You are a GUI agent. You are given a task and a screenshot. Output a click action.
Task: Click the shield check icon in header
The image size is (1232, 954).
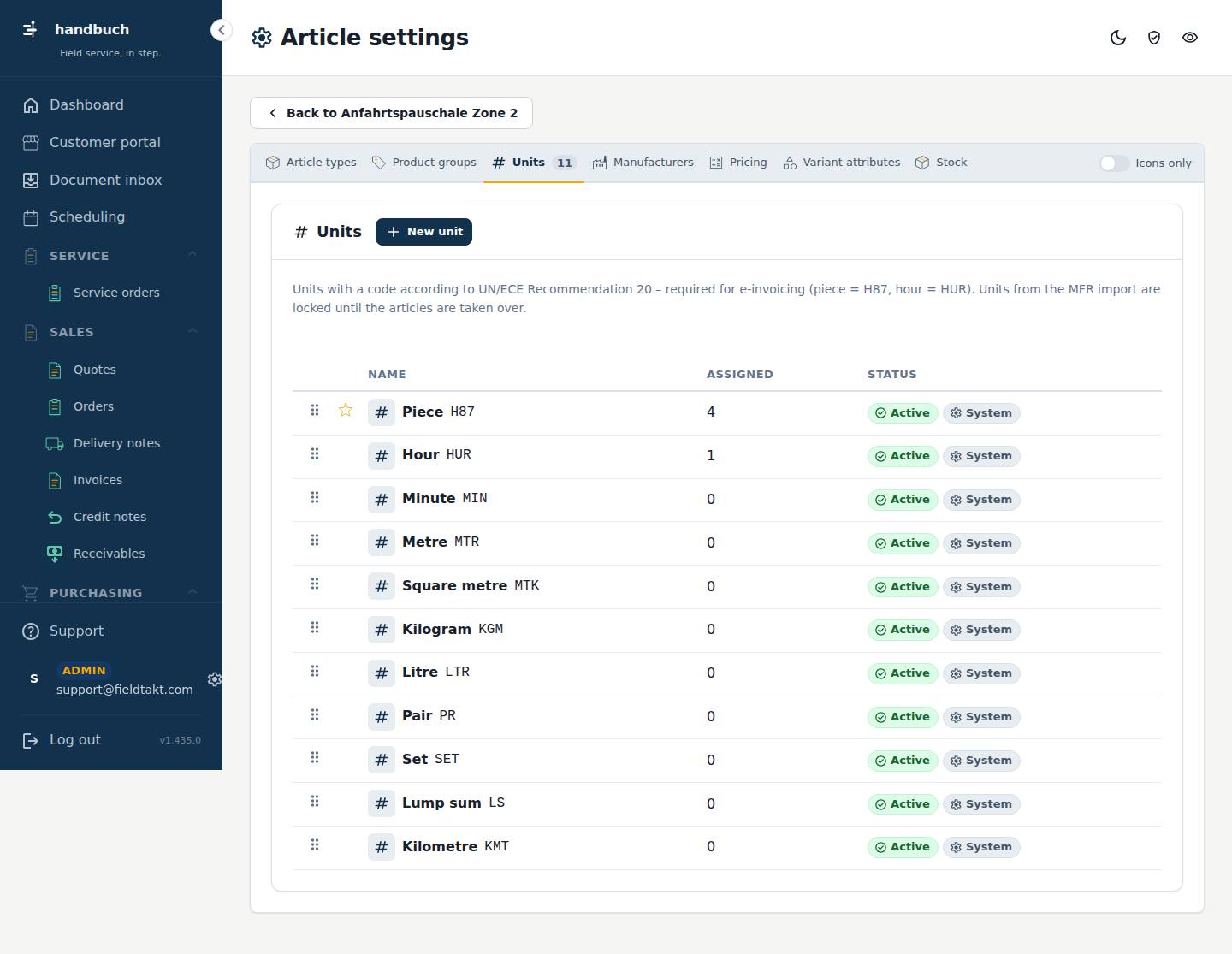tap(1154, 38)
